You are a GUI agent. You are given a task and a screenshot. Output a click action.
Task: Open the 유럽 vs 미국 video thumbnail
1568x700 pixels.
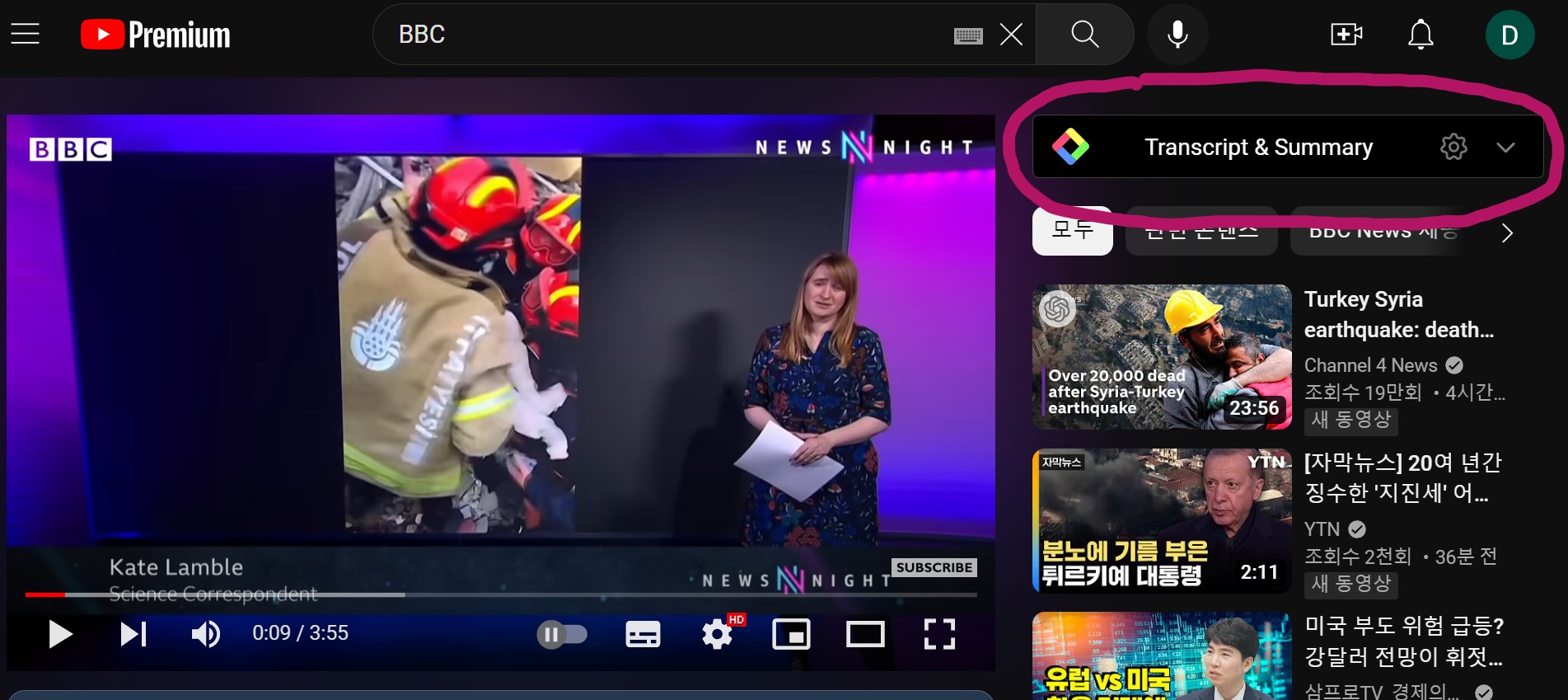[x=1162, y=656]
